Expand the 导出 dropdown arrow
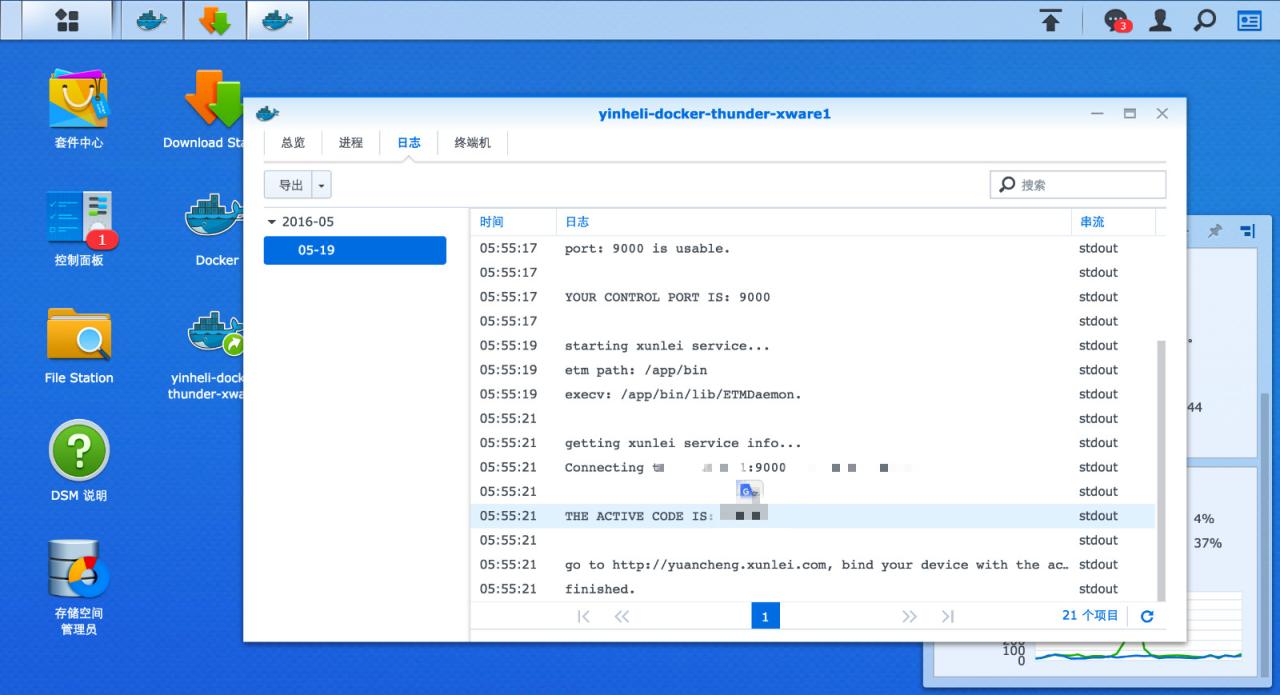This screenshot has height=695, width=1280. 321,185
